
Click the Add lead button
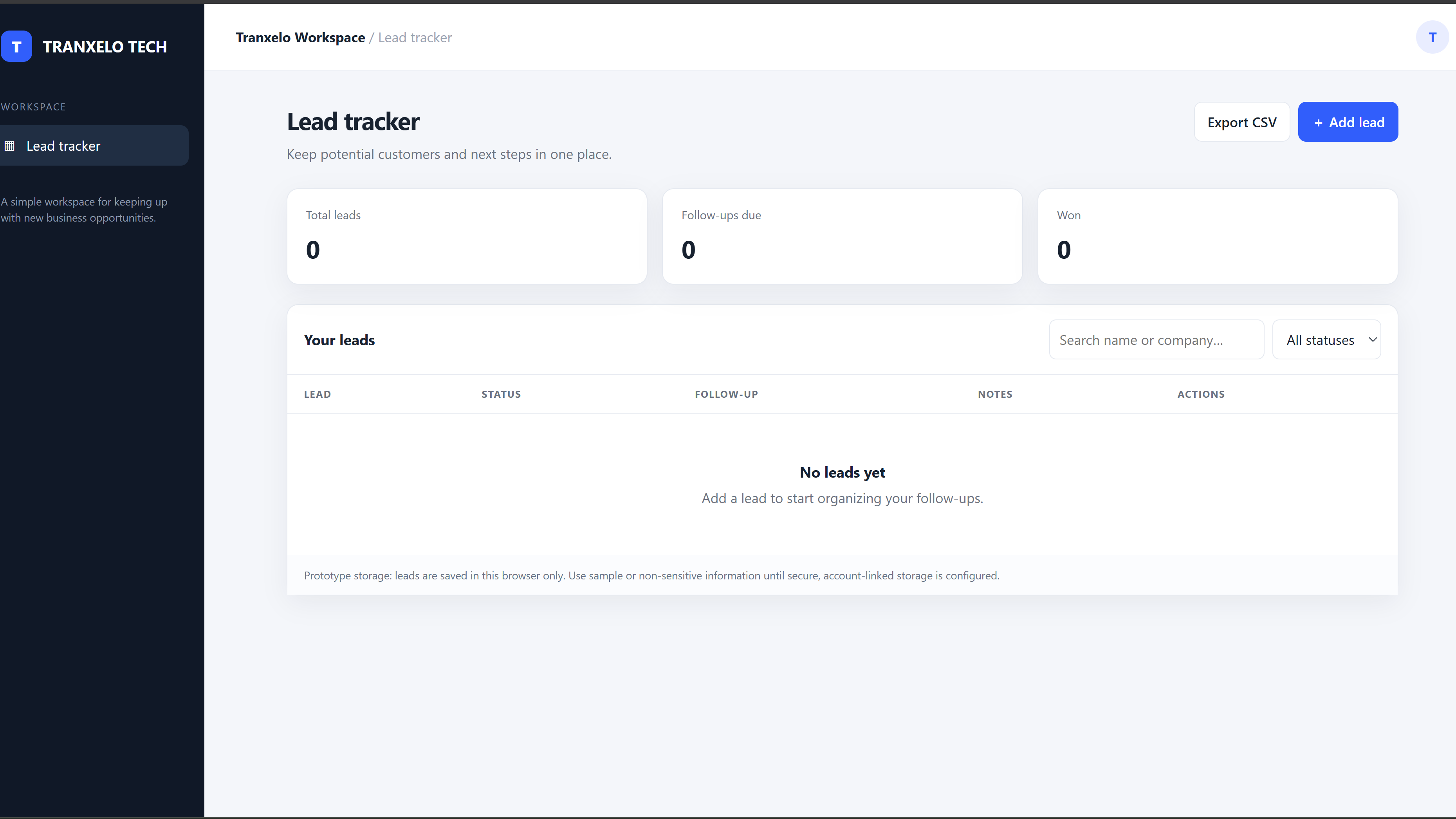coord(1348,122)
